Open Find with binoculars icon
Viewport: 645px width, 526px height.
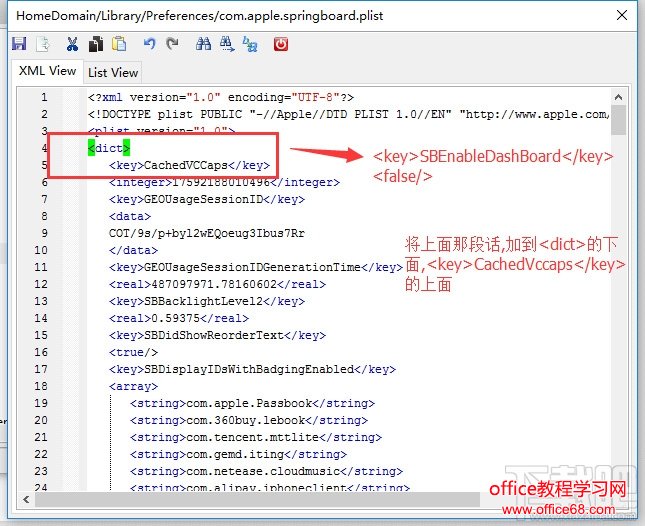(x=203, y=44)
